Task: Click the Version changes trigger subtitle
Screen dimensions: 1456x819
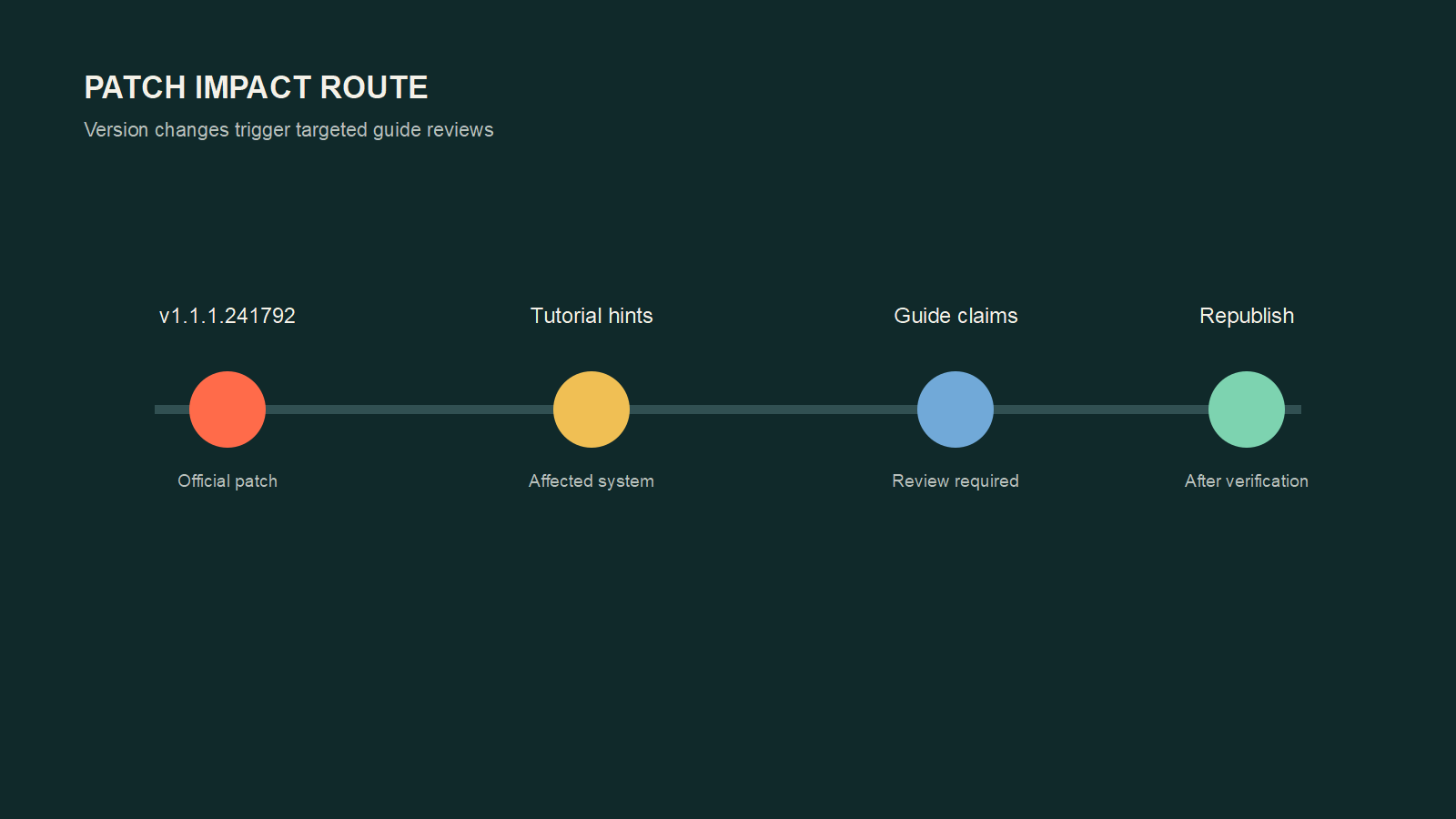Action: pos(288,130)
